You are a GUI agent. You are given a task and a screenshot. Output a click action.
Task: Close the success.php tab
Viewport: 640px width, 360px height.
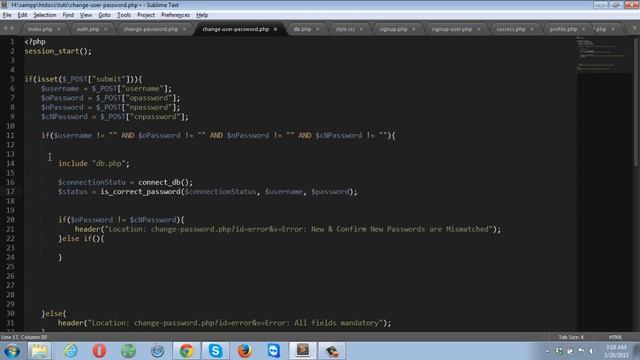click(532, 29)
